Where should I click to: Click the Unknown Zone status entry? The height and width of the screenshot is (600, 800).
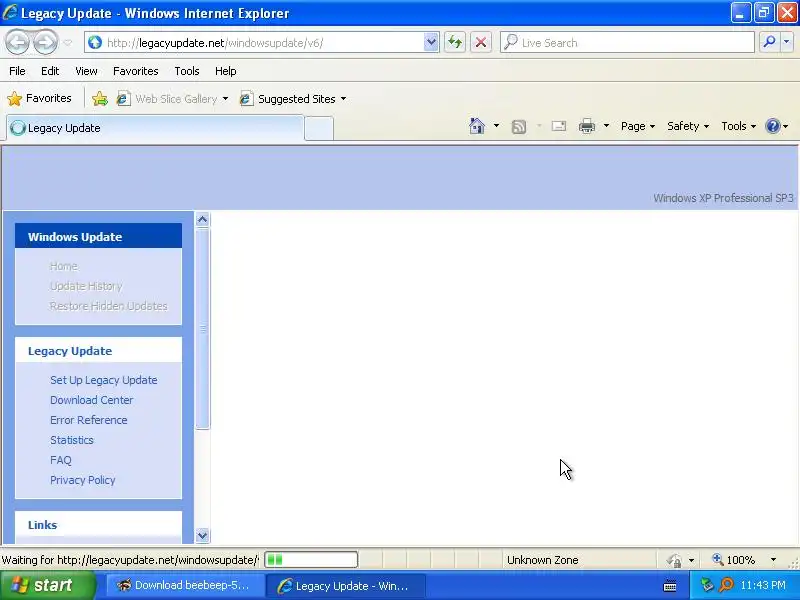coord(542,560)
